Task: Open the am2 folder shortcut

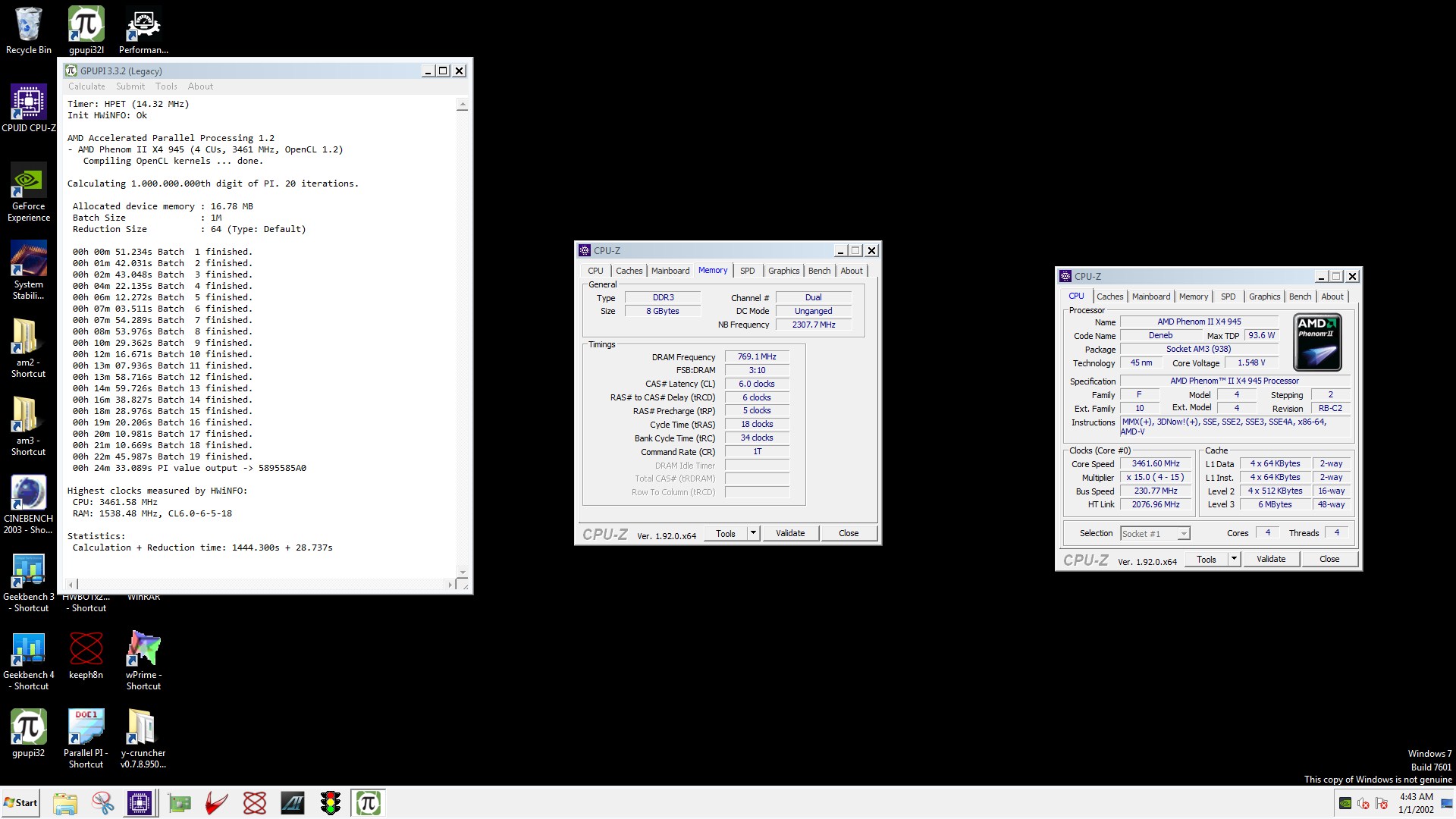Action: click(x=28, y=349)
